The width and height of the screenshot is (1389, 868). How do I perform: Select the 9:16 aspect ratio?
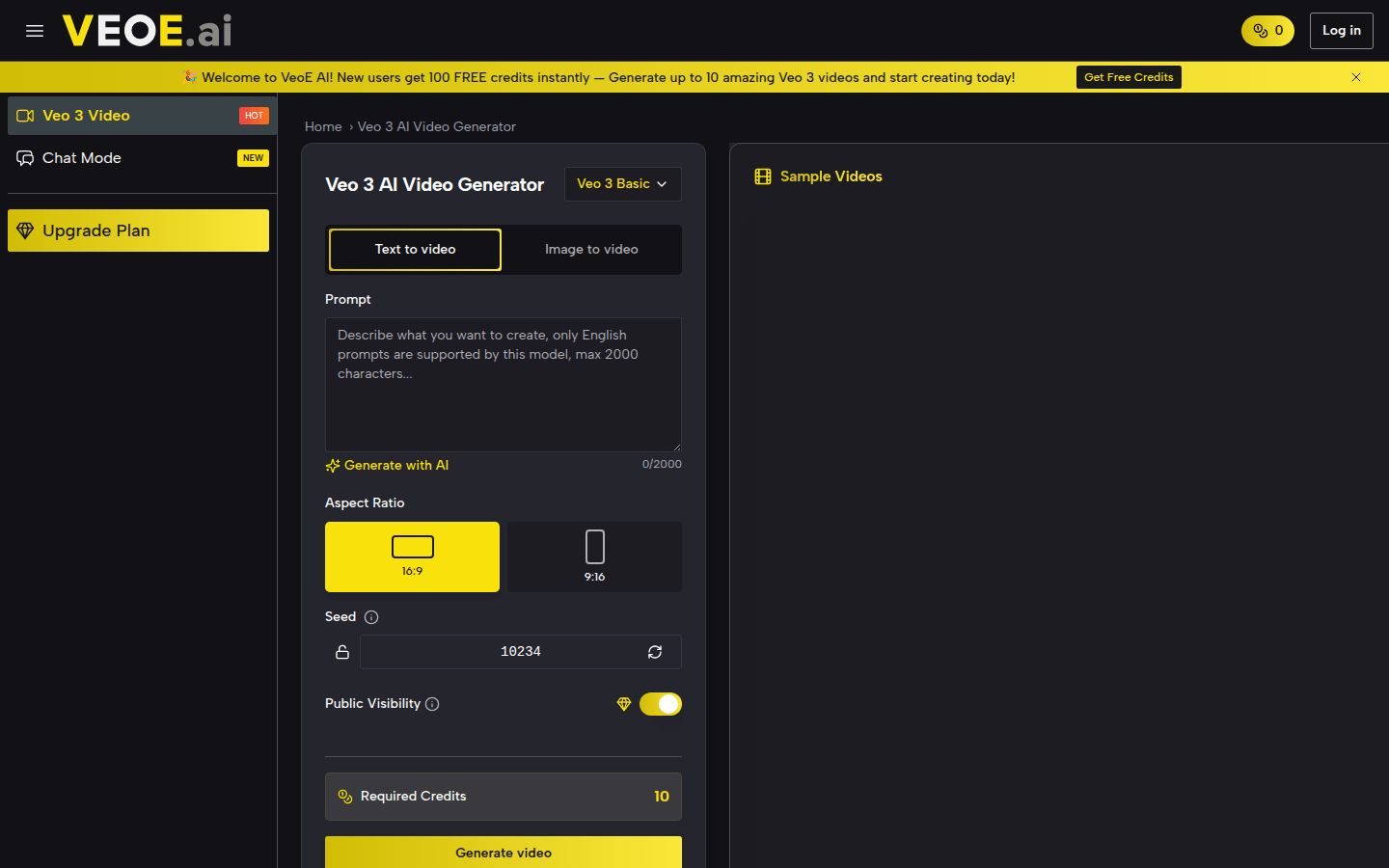point(594,556)
